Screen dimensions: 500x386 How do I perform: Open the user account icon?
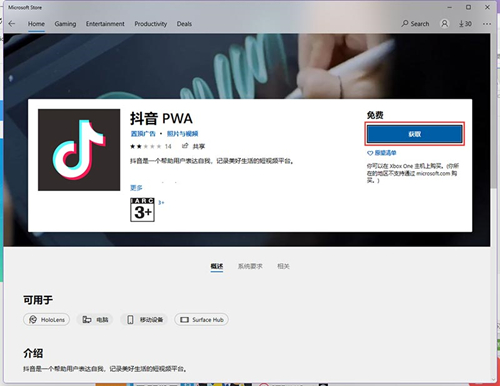[x=445, y=24]
